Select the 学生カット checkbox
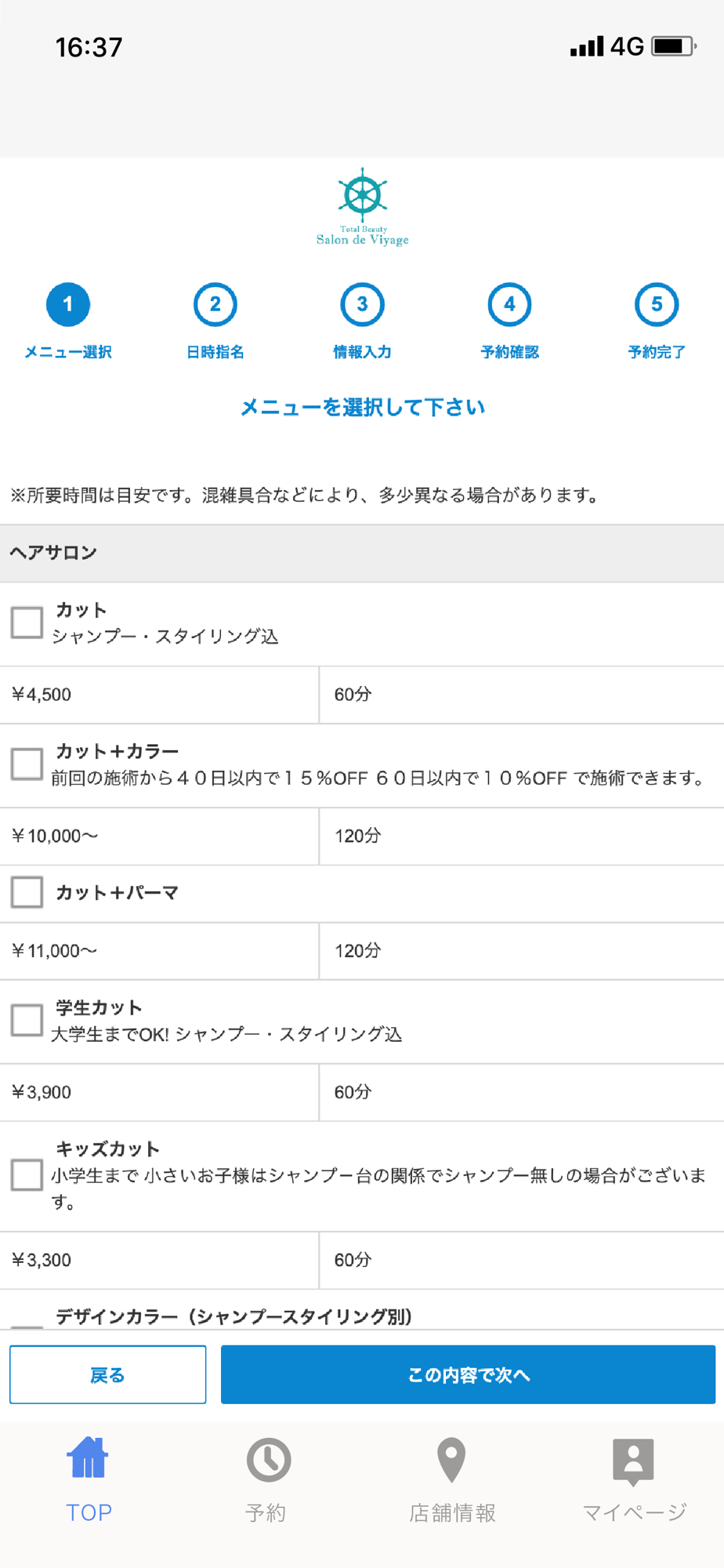724x1568 pixels. pyautogui.click(x=27, y=1020)
